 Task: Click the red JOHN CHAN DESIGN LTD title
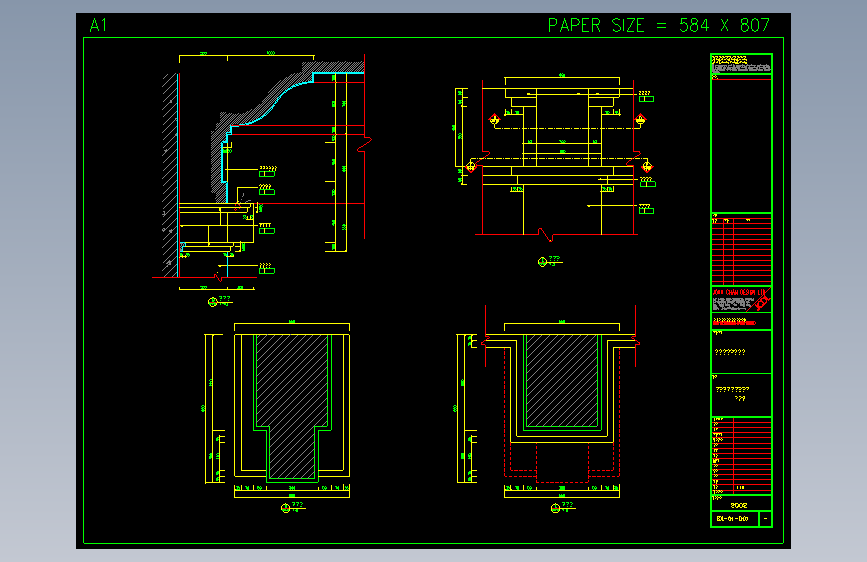click(738, 292)
